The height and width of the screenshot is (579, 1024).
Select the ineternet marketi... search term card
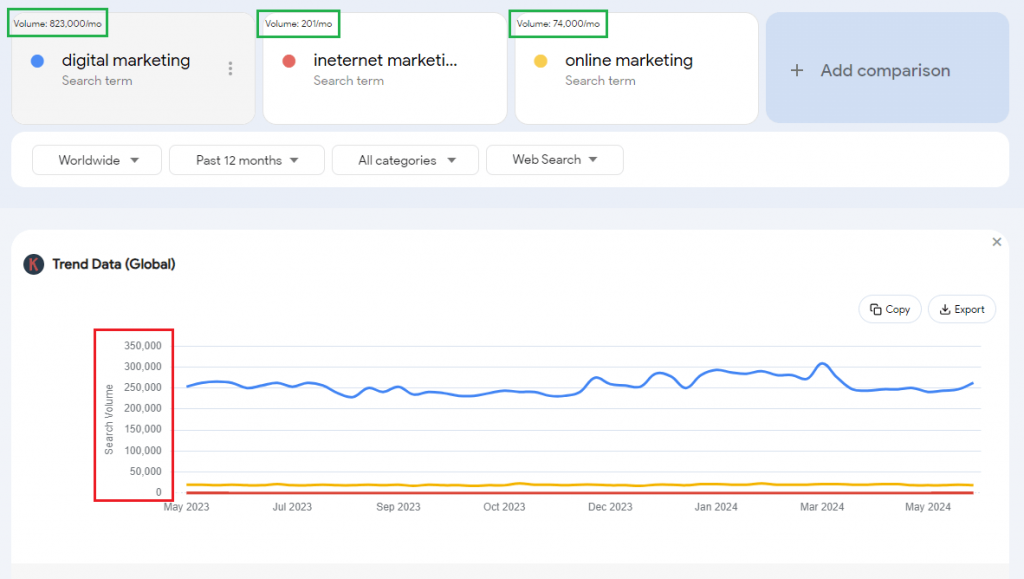(385, 69)
